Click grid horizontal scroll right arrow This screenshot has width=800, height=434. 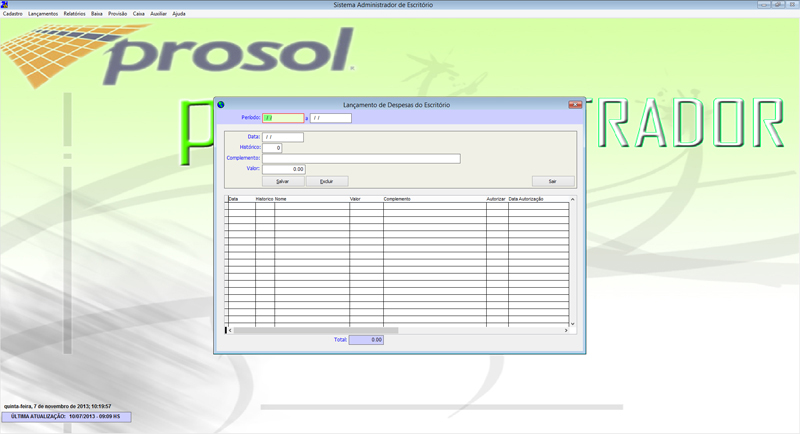click(566, 330)
